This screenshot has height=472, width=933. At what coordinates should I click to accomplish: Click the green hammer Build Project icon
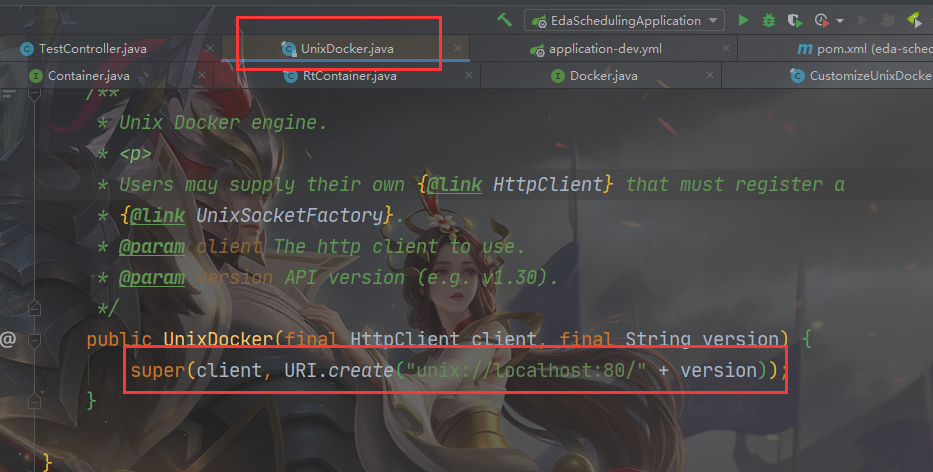(505, 20)
